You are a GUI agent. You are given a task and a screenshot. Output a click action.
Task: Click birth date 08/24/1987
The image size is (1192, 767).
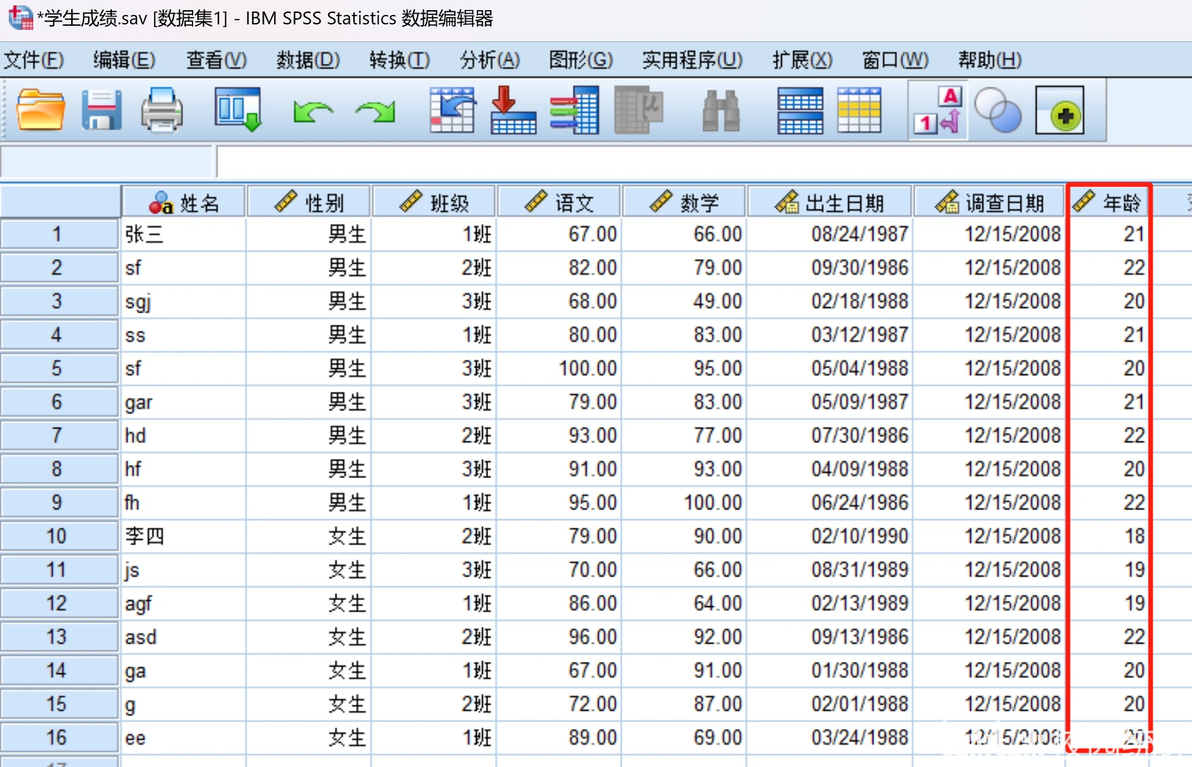(829, 234)
